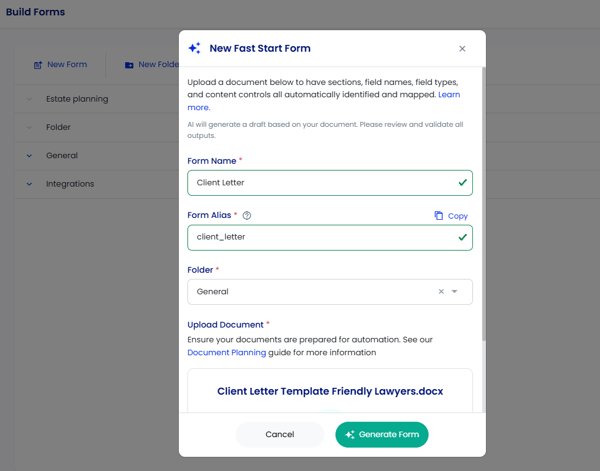Clear the General folder selection

[x=441, y=292]
